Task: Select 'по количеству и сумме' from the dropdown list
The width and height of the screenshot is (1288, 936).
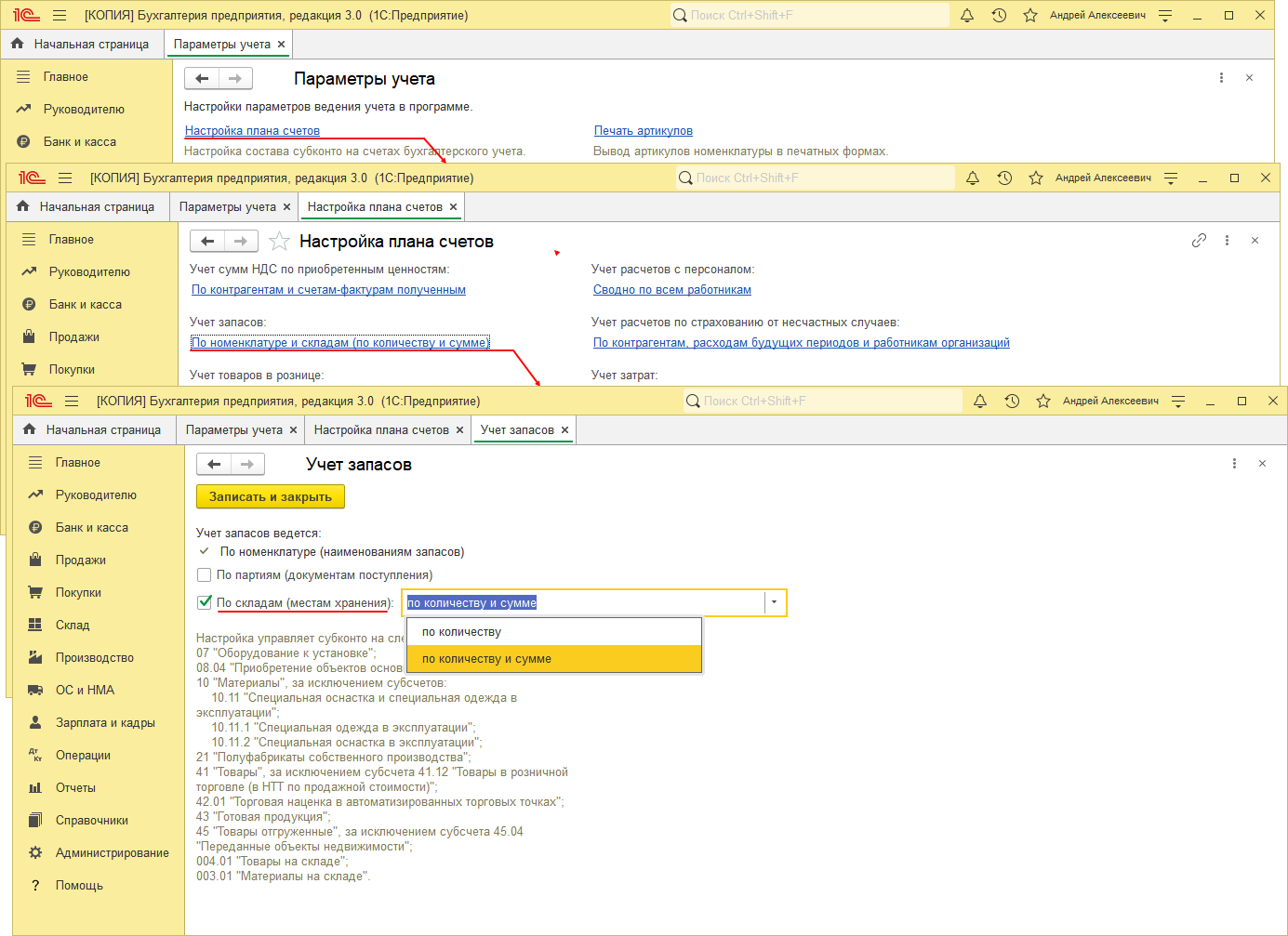Action: [554, 659]
